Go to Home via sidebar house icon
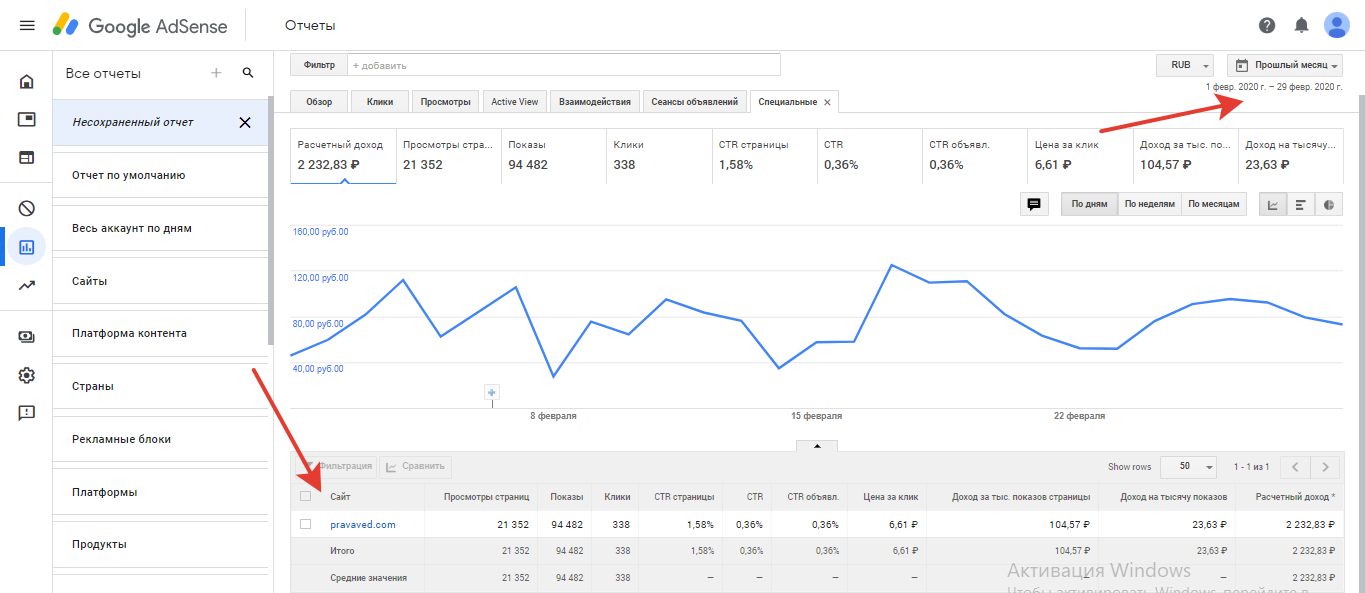This screenshot has width=1365, height=593. click(x=27, y=82)
